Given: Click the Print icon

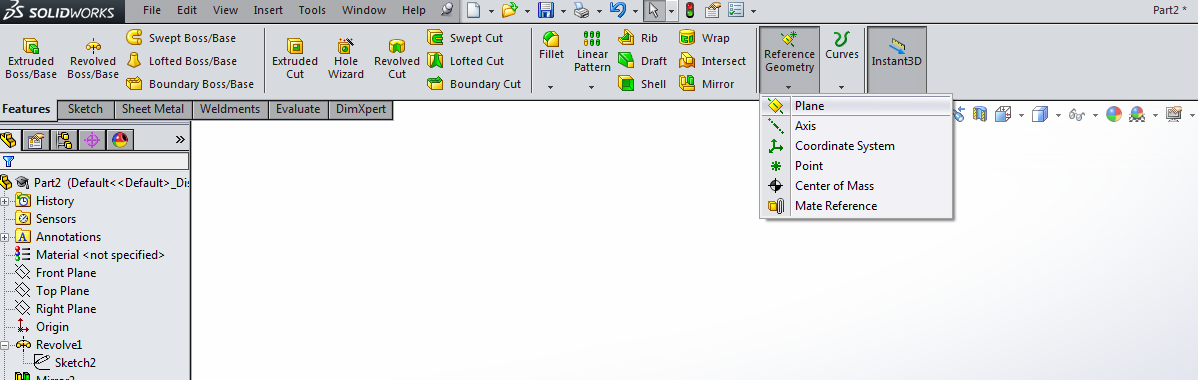Looking at the screenshot, I should [x=582, y=11].
